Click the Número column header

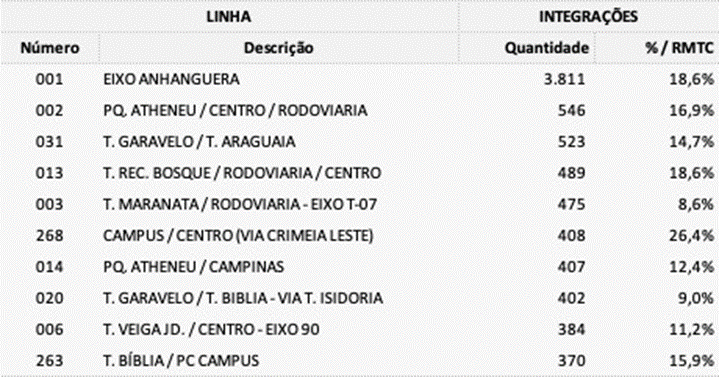[x=50, y=48]
